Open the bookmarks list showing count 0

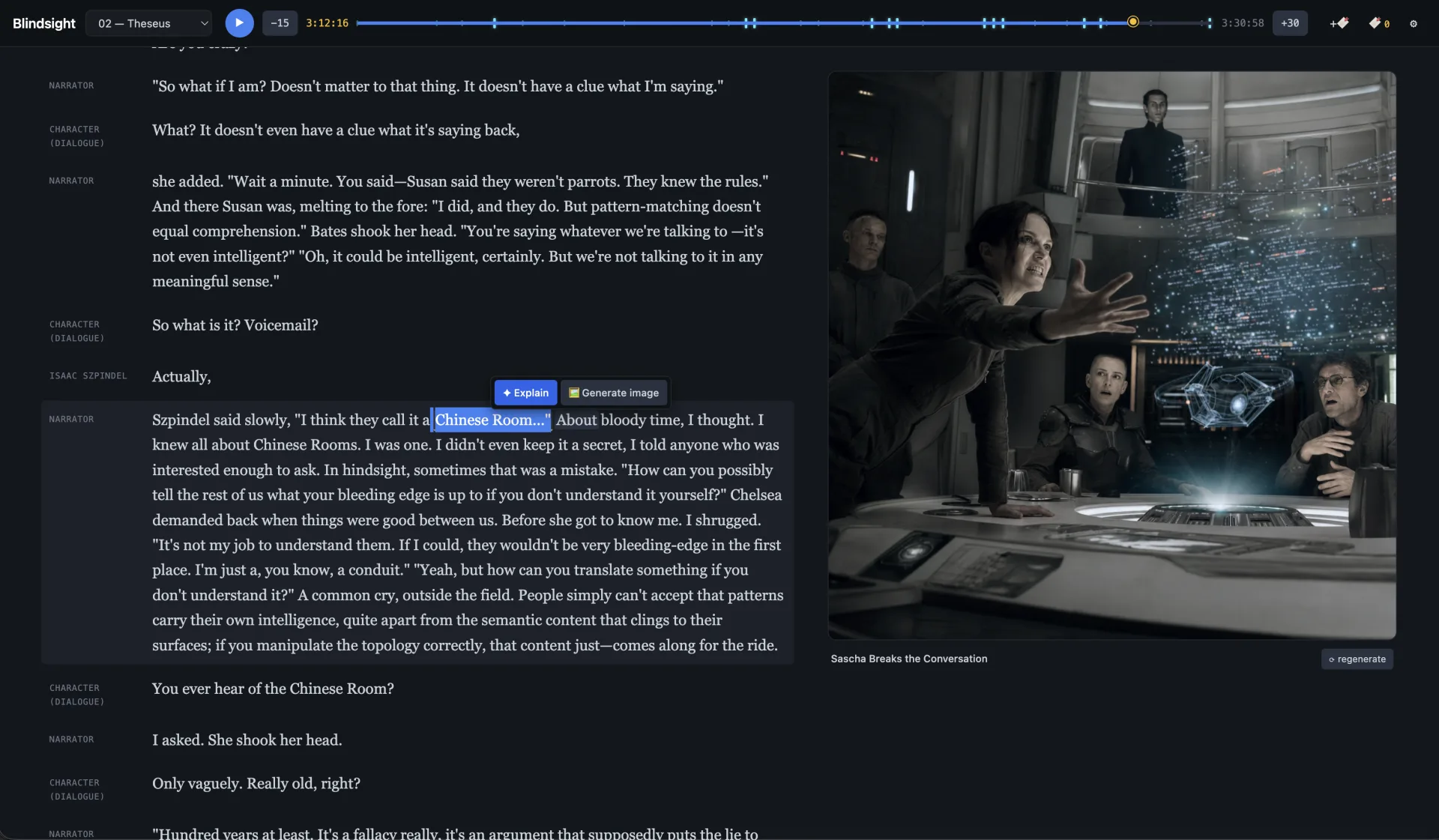point(1379,23)
